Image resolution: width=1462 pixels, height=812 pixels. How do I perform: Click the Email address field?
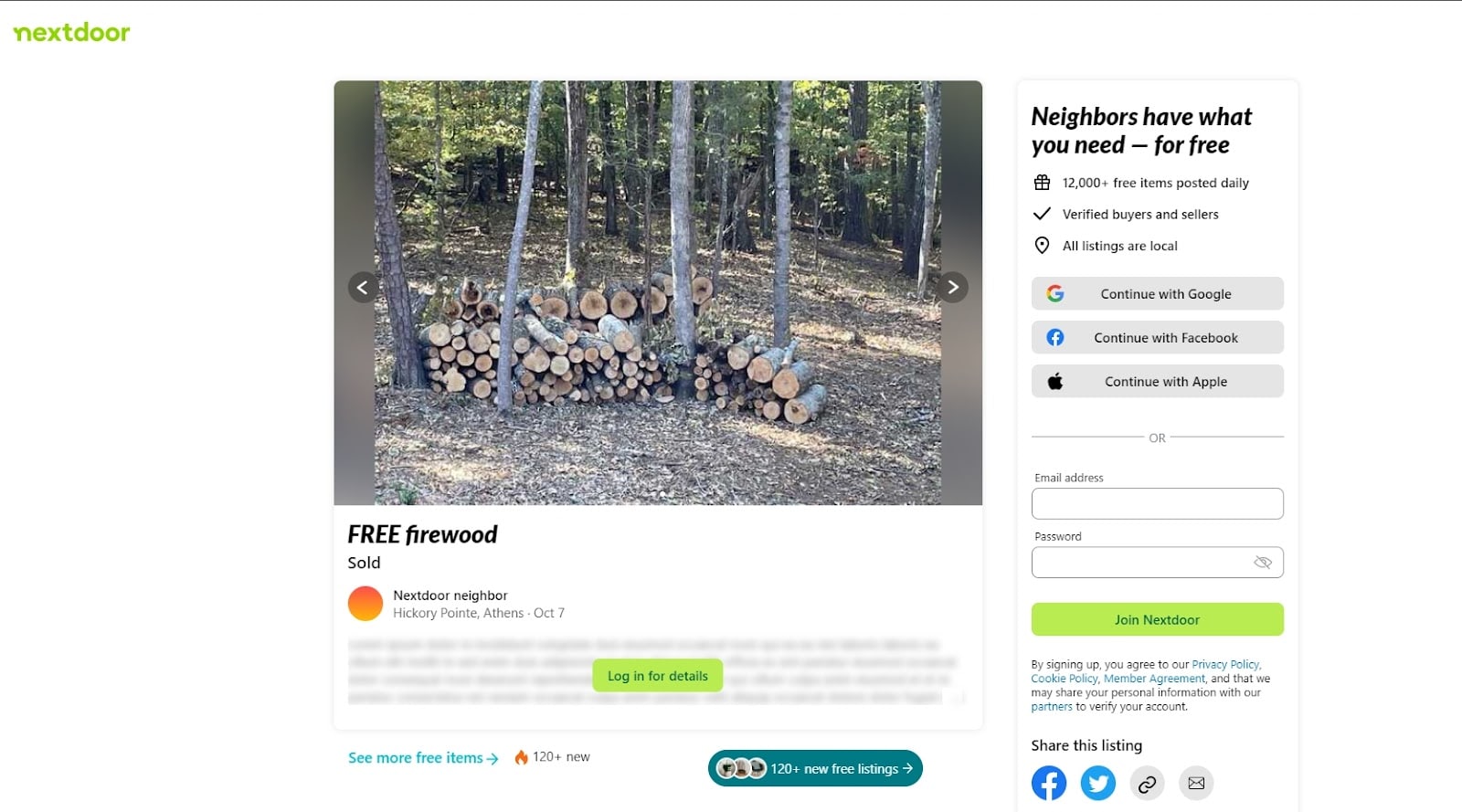click(1158, 504)
